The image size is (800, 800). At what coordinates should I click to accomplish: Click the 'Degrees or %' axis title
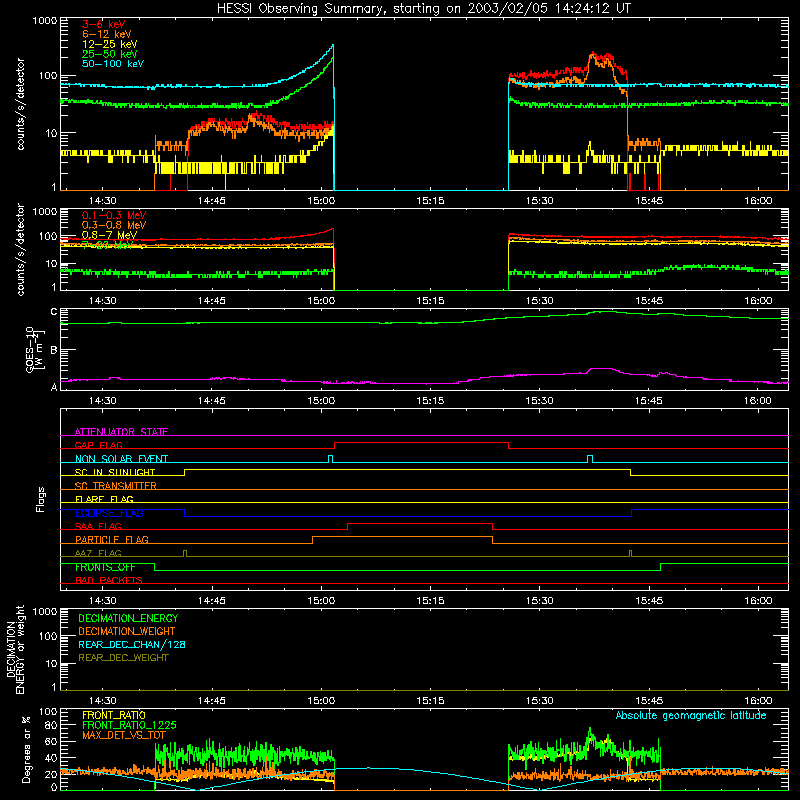point(26,749)
